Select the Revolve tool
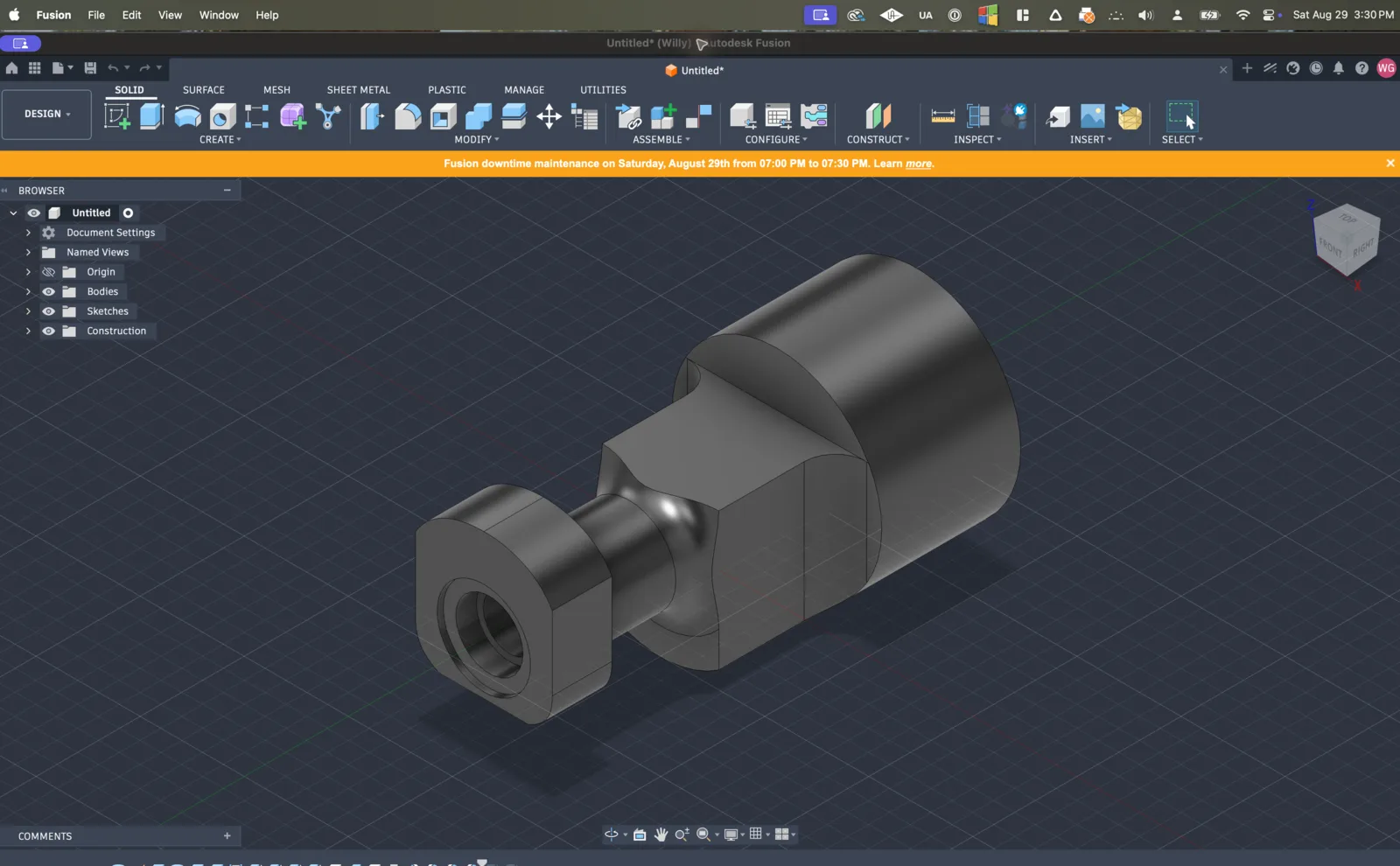This screenshot has height=866, width=1400. tap(187, 115)
